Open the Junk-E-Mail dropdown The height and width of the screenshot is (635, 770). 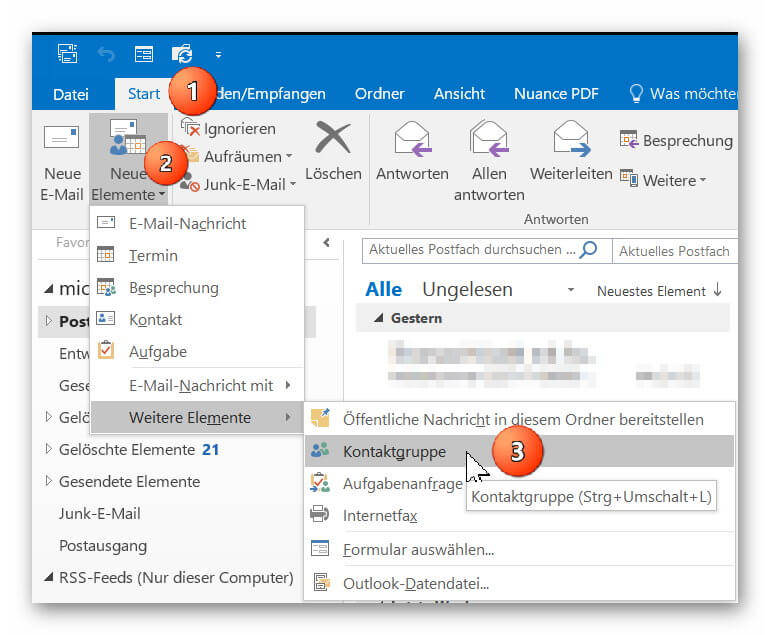pyautogui.click(x=239, y=185)
